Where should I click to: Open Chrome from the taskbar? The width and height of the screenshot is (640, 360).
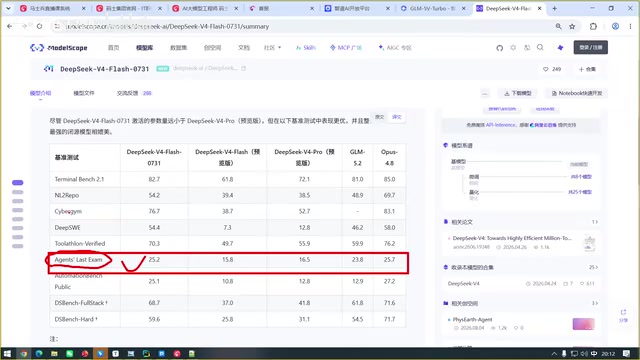[24, 353]
